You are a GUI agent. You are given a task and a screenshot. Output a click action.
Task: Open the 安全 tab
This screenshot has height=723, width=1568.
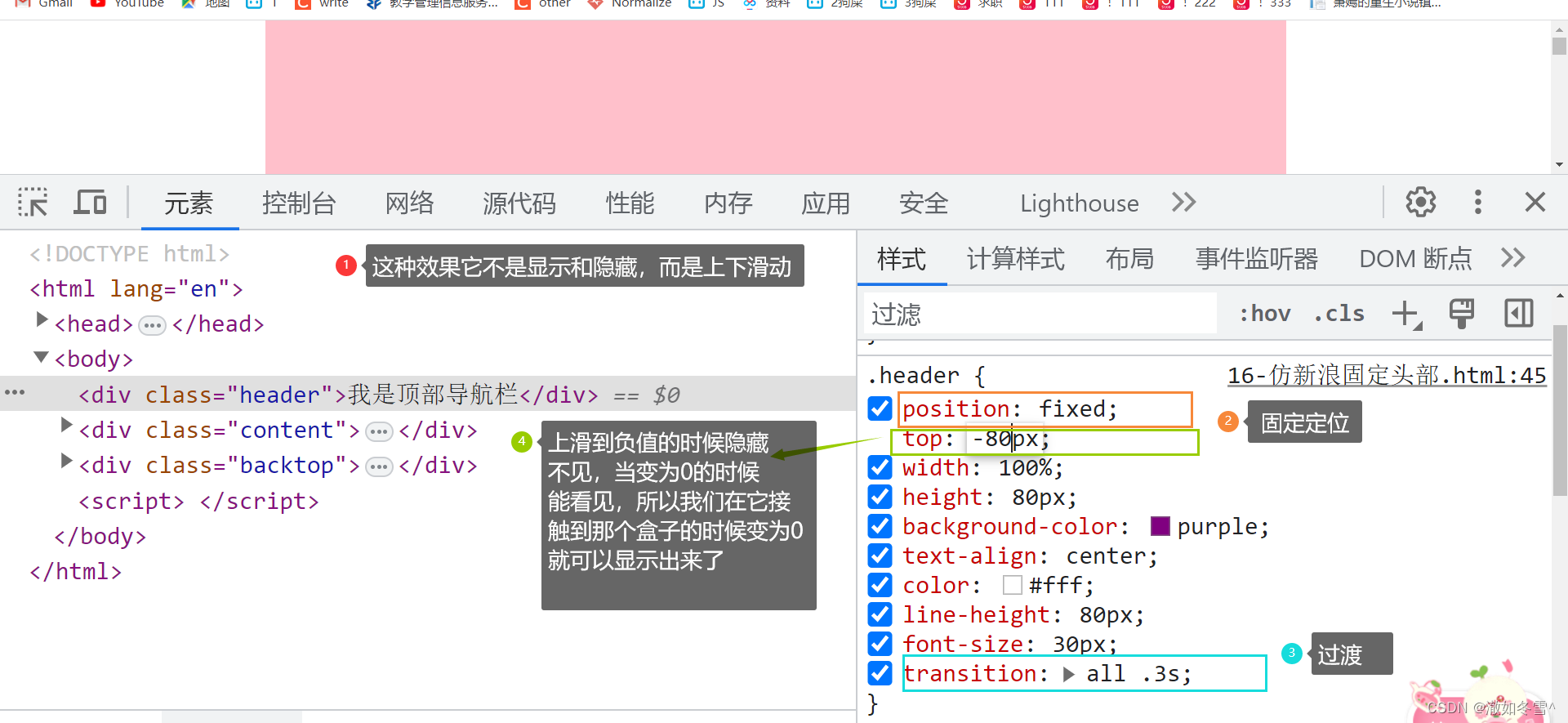click(924, 203)
